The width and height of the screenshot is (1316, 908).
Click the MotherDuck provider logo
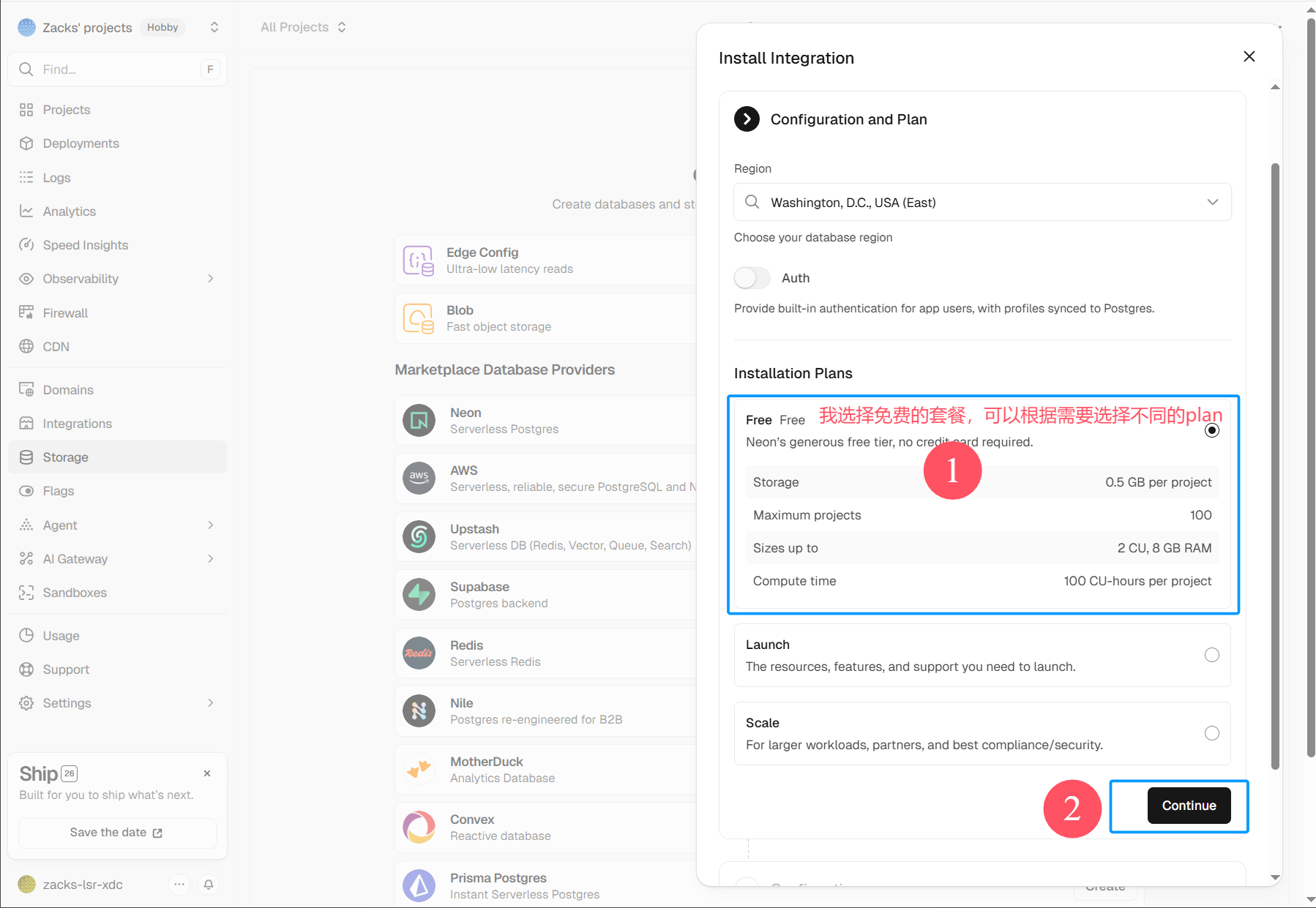(419, 770)
